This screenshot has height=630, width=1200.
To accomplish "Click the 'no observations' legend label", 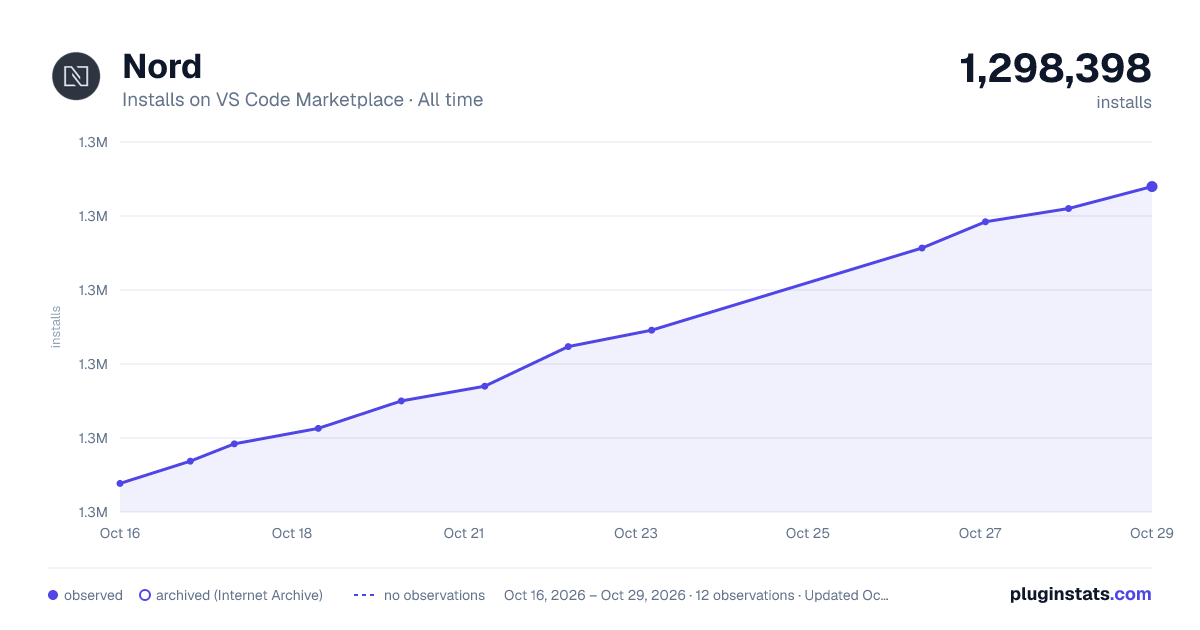I will coord(434,595).
